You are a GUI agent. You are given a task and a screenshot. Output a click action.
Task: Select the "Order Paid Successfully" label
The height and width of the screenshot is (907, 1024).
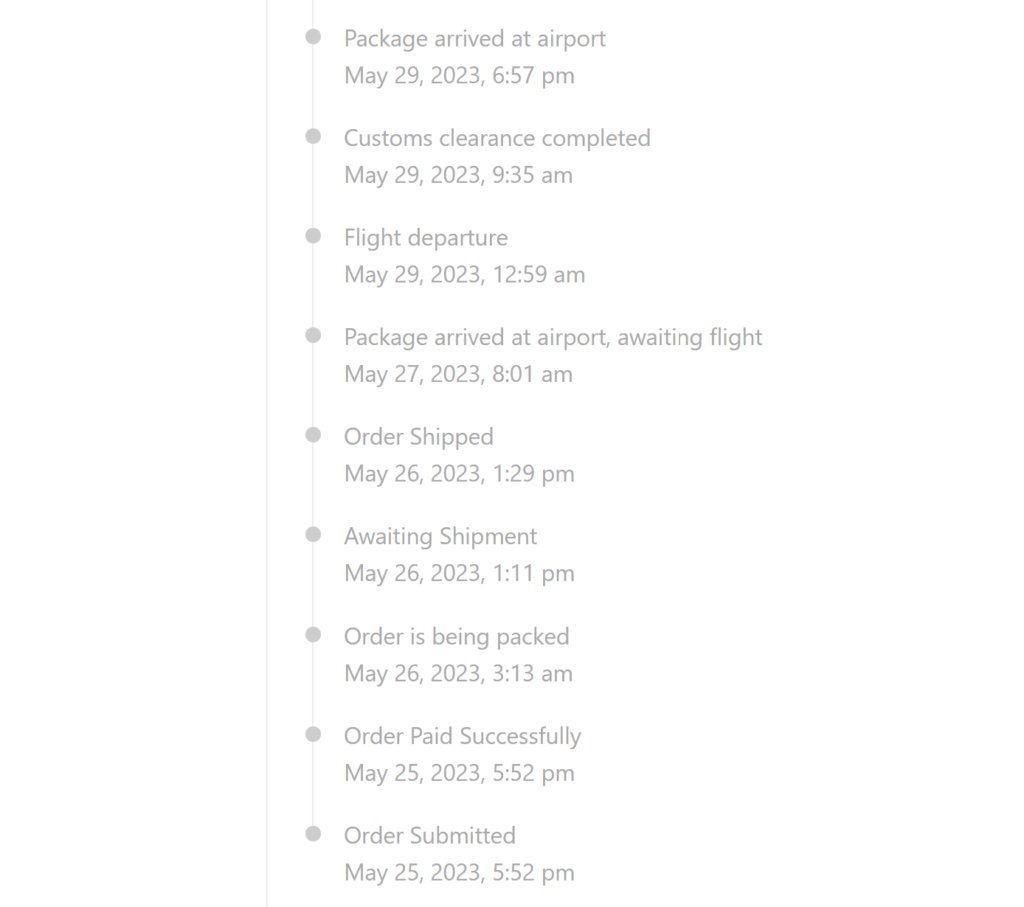(x=462, y=737)
